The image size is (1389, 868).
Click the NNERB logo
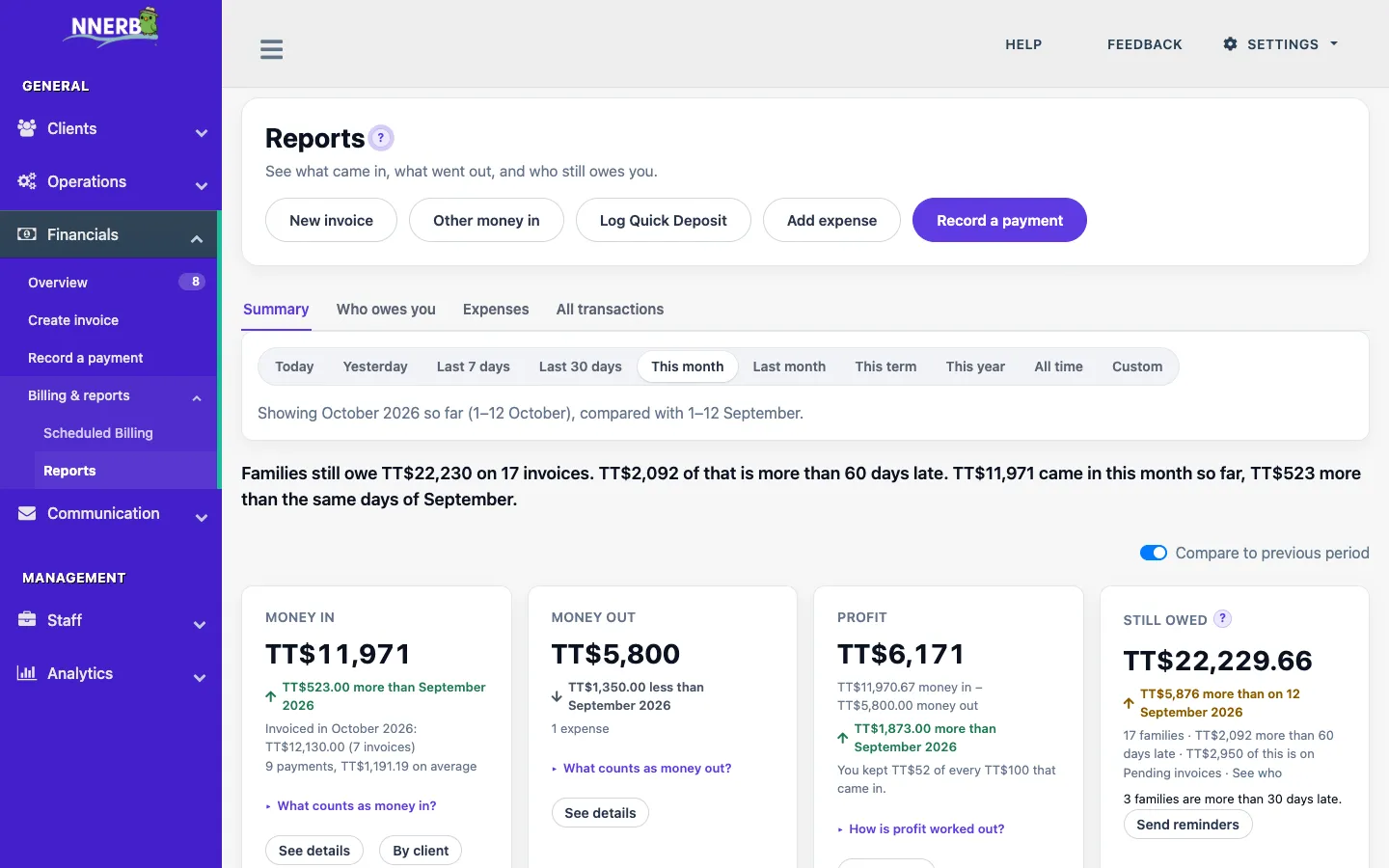tap(111, 27)
